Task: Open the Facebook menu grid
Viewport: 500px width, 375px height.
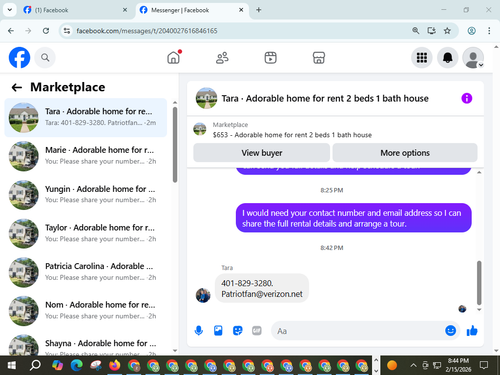Action: coord(422,58)
